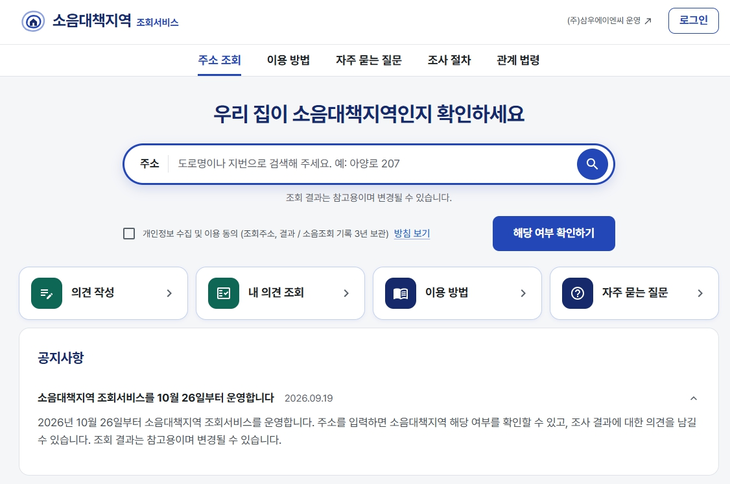Click the external link arrow beside 삼우에이엔씨 운영
This screenshot has width=730, height=484.
pyautogui.click(x=648, y=21)
